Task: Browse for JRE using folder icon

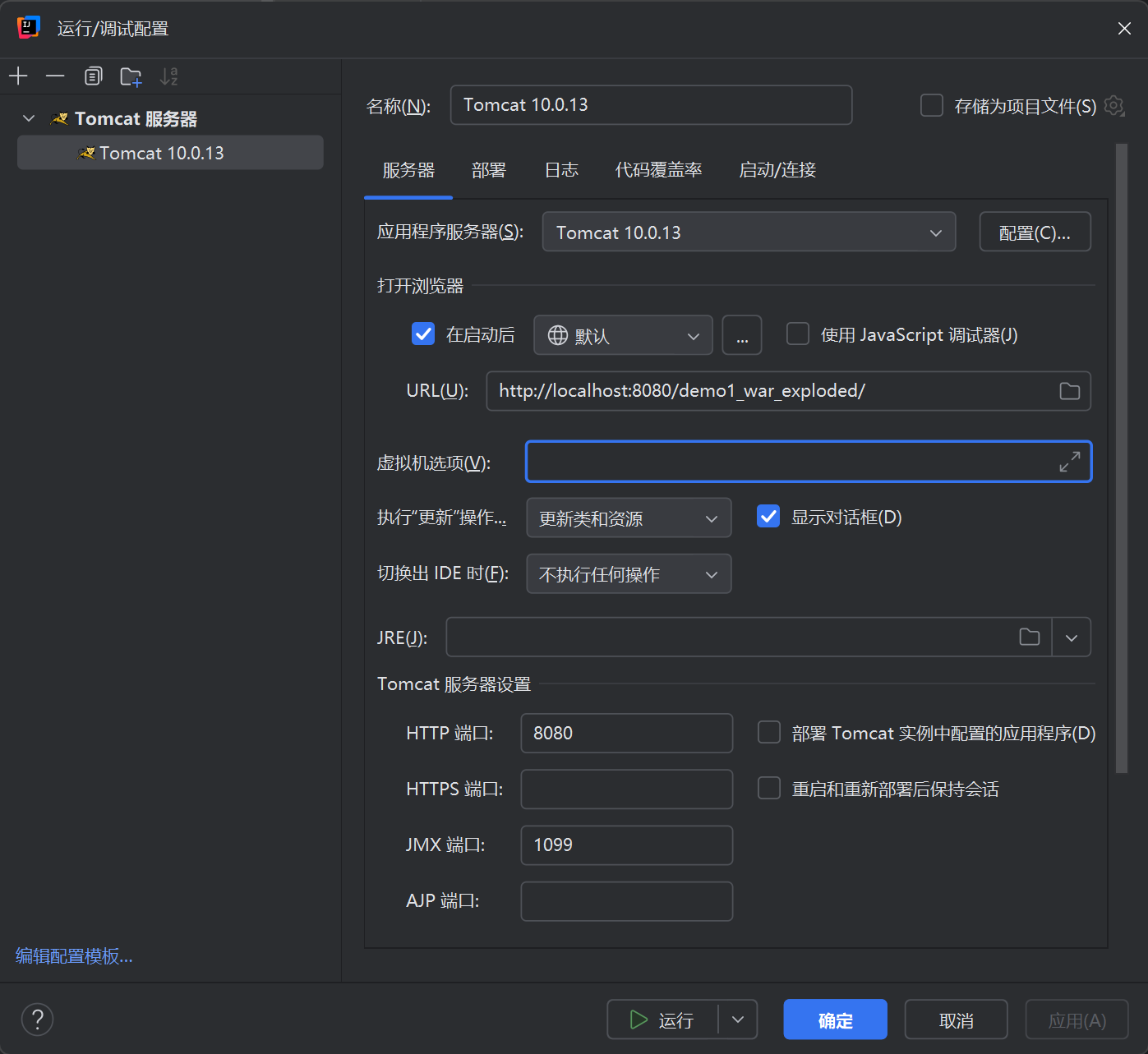Action: coord(1030,637)
